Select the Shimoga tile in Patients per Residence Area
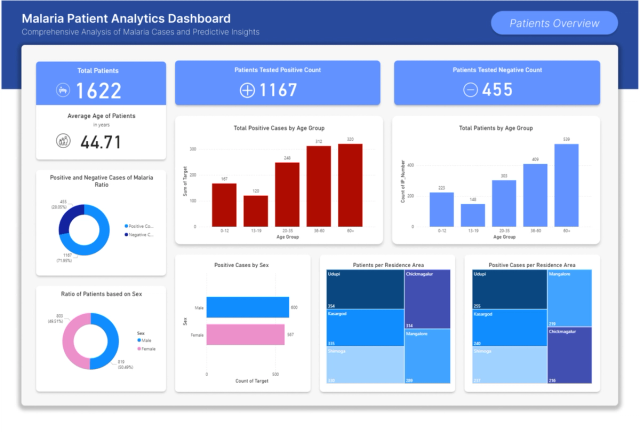Screen dimensions: 640x432 tap(365, 365)
